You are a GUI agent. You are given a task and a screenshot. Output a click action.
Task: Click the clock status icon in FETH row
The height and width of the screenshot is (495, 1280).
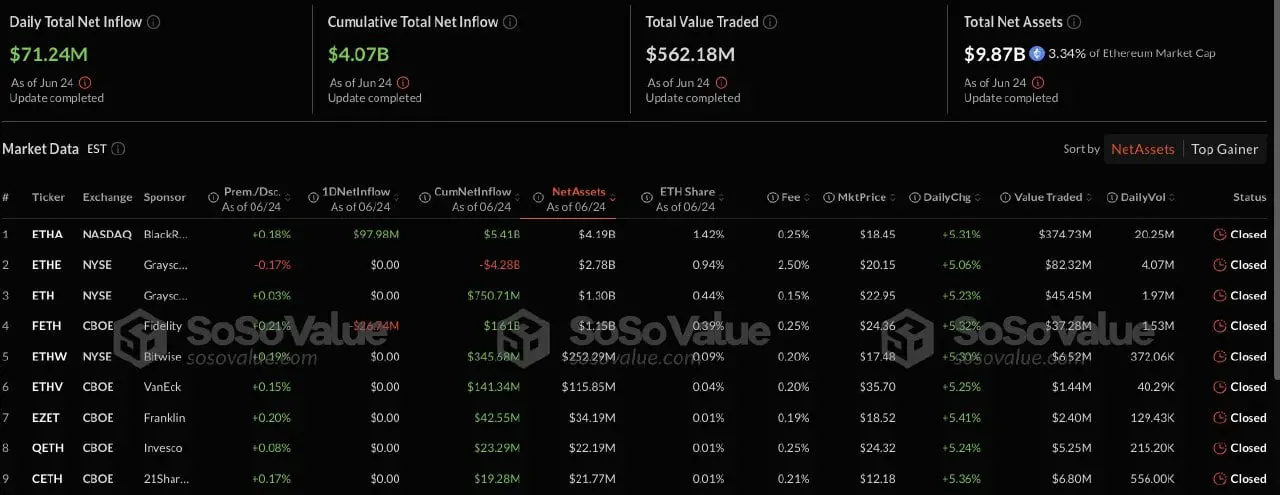click(x=1219, y=326)
